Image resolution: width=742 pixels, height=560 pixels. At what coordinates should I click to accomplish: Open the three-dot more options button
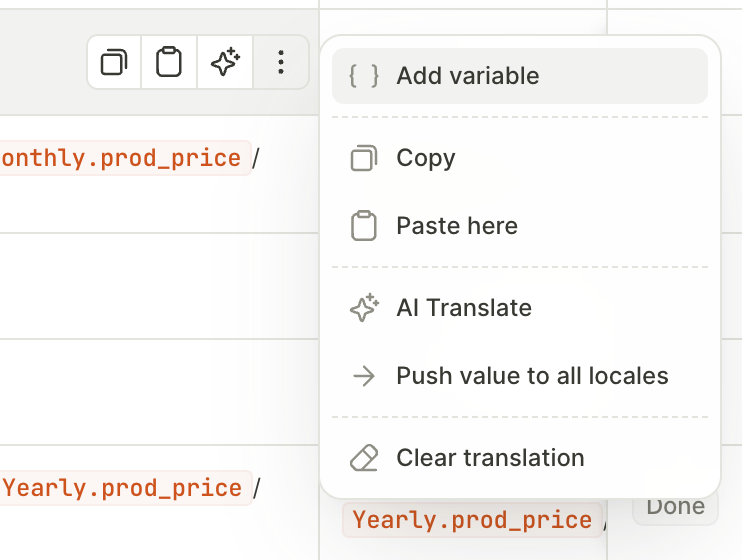click(281, 62)
